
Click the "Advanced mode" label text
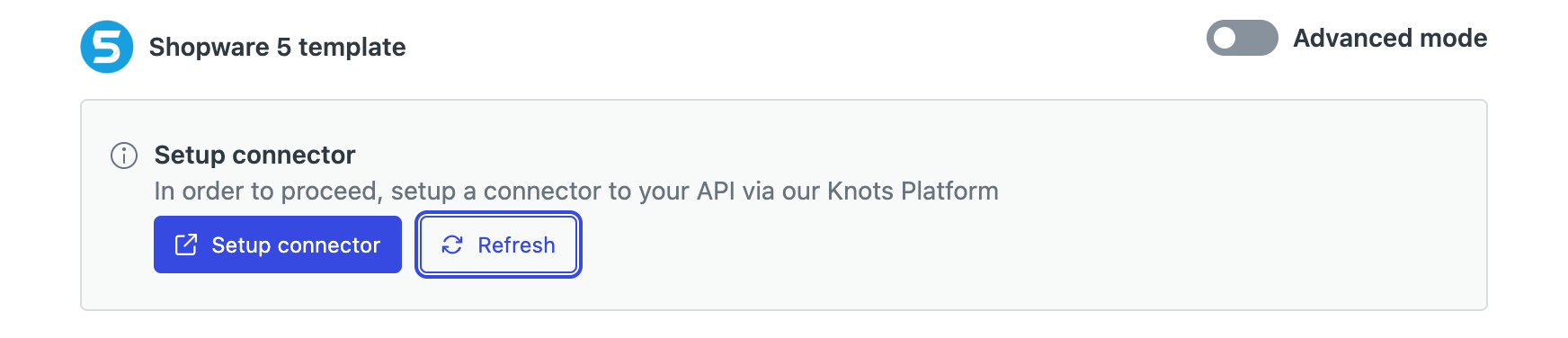[1390, 38]
